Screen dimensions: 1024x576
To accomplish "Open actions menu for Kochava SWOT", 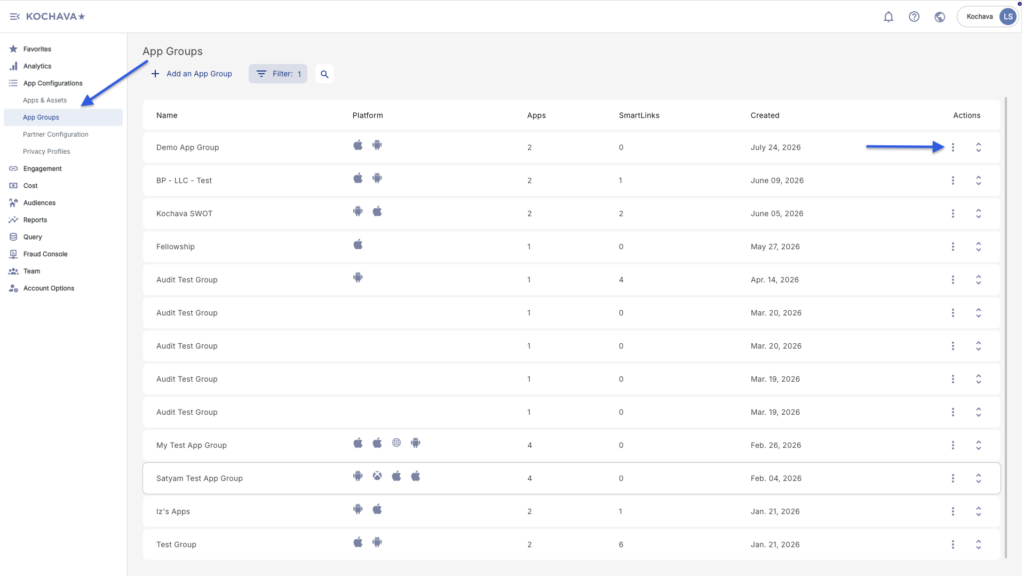I will 953,214.
